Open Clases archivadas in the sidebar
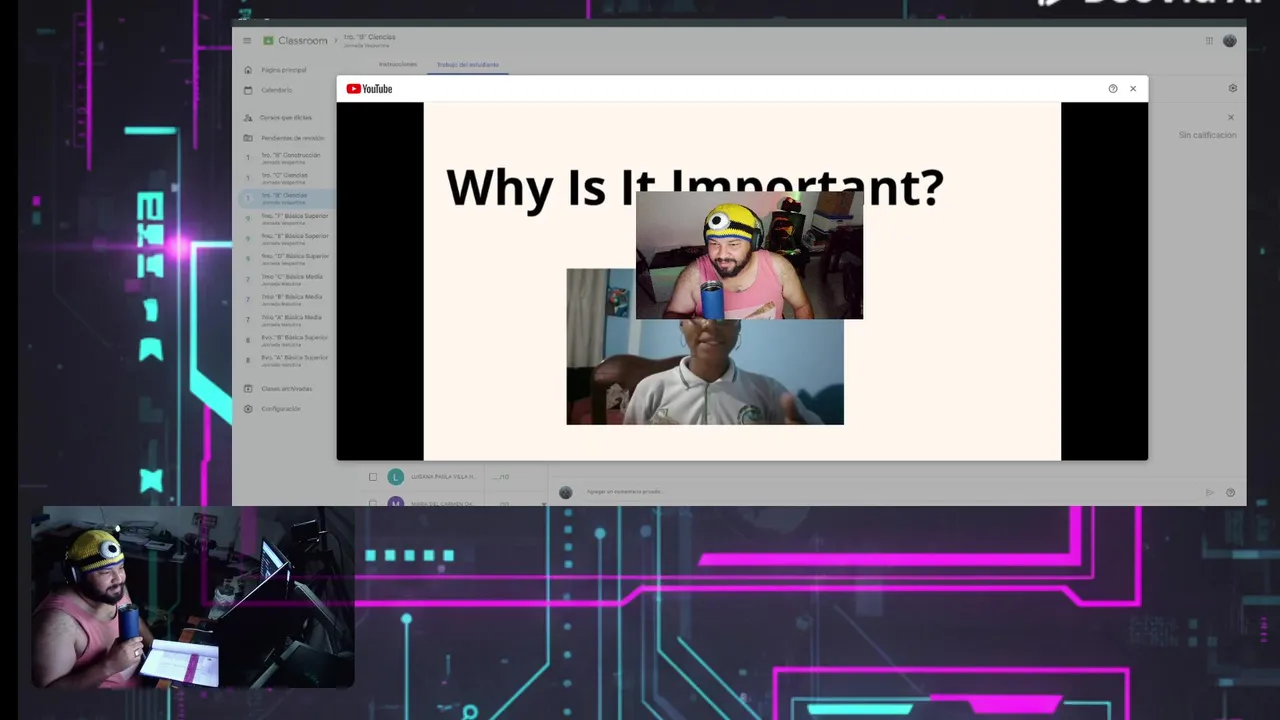This screenshot has width=1280, height=720. coord(285,389)
